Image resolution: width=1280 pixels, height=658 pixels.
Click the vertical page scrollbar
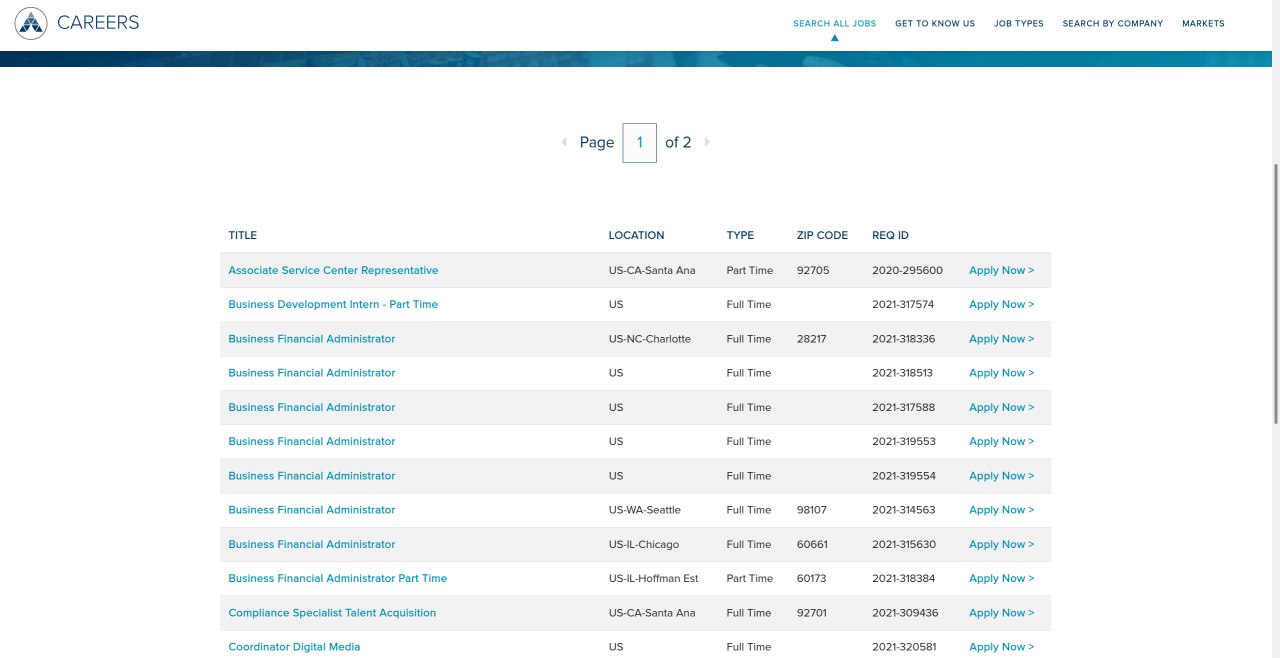(1275, 294)
